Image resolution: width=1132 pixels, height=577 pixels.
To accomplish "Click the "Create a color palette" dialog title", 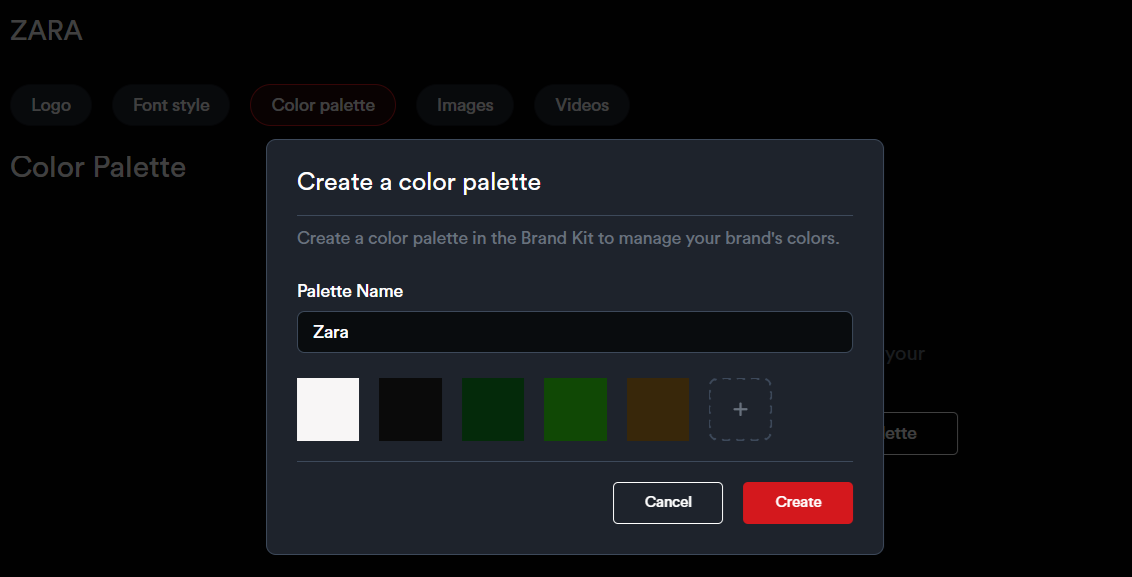I will coord(419,182).
